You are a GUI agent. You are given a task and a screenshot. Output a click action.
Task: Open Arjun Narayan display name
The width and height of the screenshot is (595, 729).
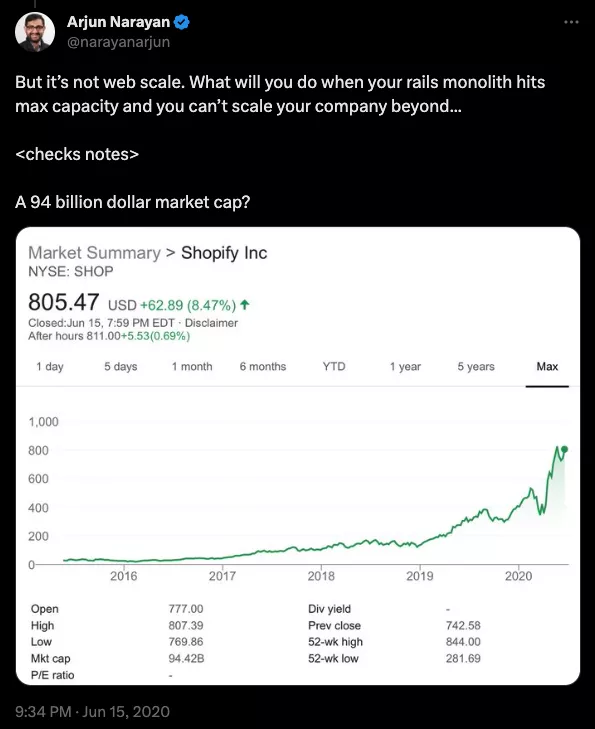(119, 22)
